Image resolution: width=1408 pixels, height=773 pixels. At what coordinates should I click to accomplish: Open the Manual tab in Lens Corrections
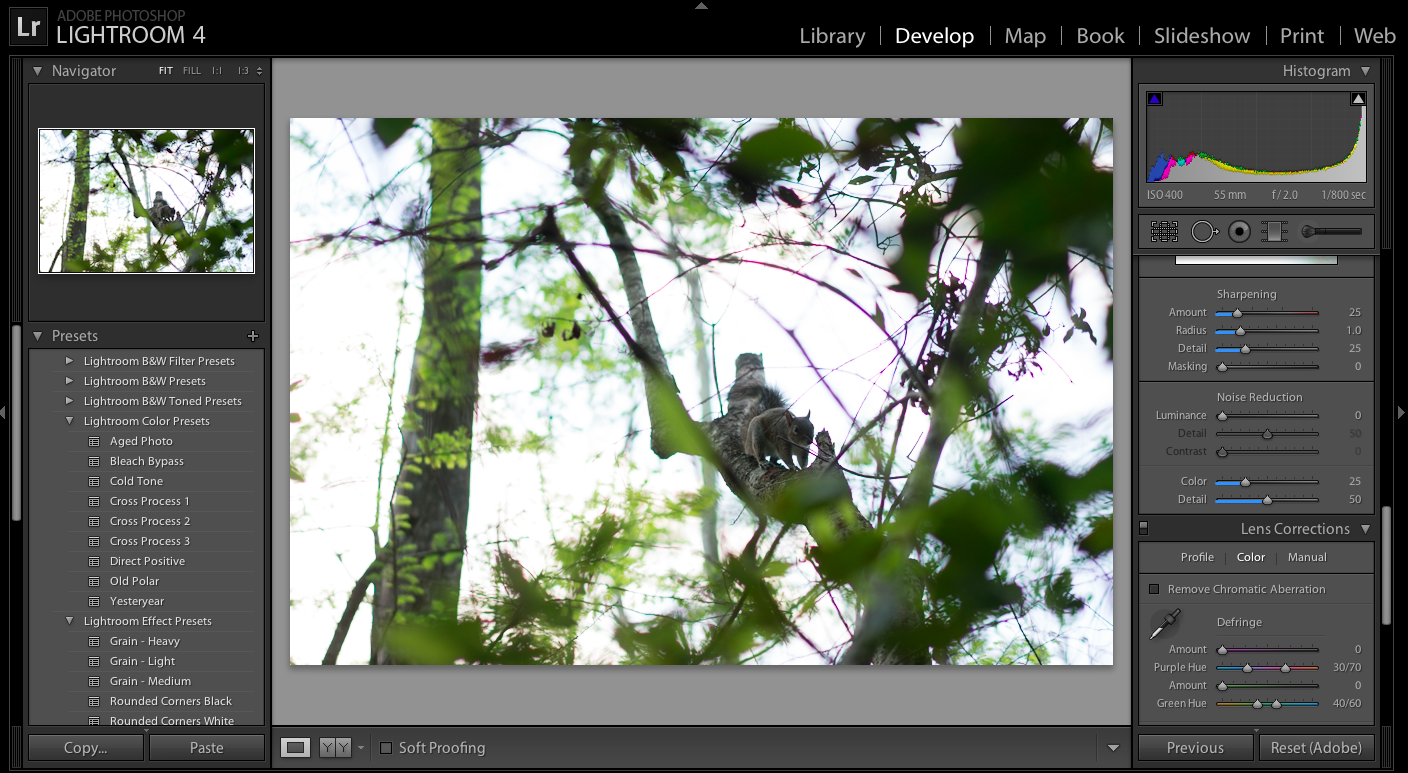[x=1307, y=557]
